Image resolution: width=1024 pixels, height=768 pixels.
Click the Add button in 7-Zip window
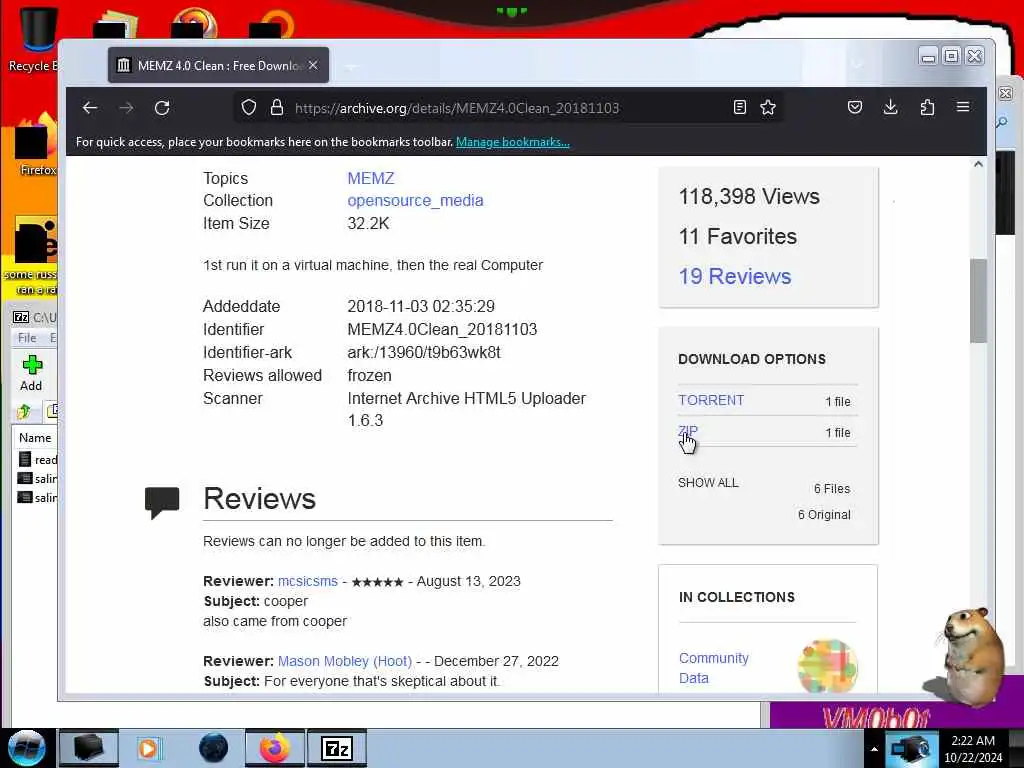tap(31, 374)
